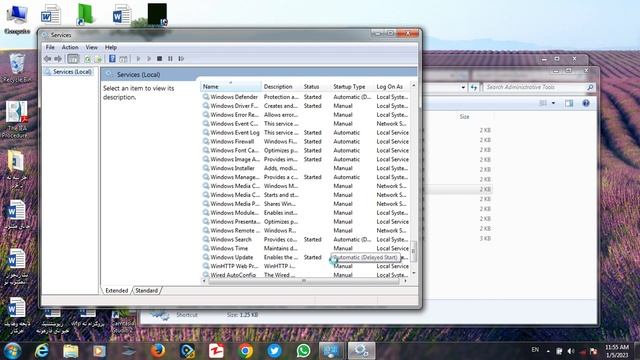
Task: Open the view options dropdown arrow in Explorer
Action: click(553, 103)
